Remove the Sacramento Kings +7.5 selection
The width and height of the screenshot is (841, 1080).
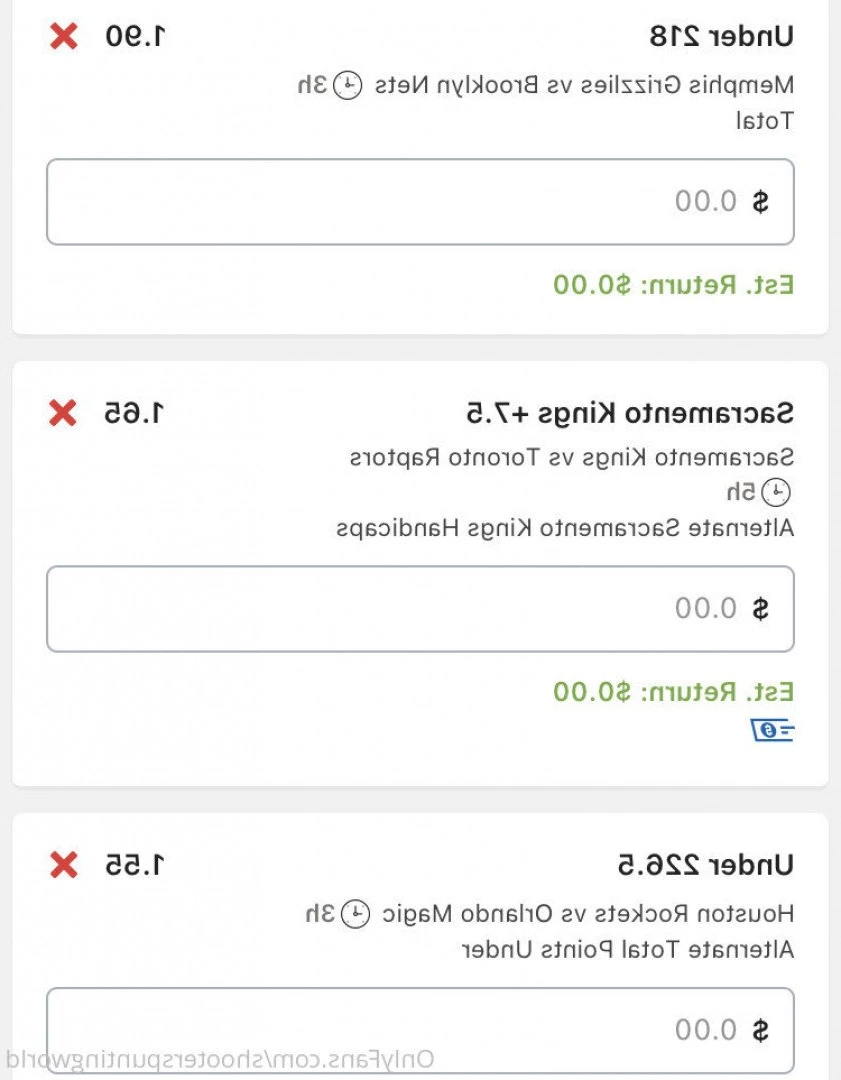click(x=63, y=413)
